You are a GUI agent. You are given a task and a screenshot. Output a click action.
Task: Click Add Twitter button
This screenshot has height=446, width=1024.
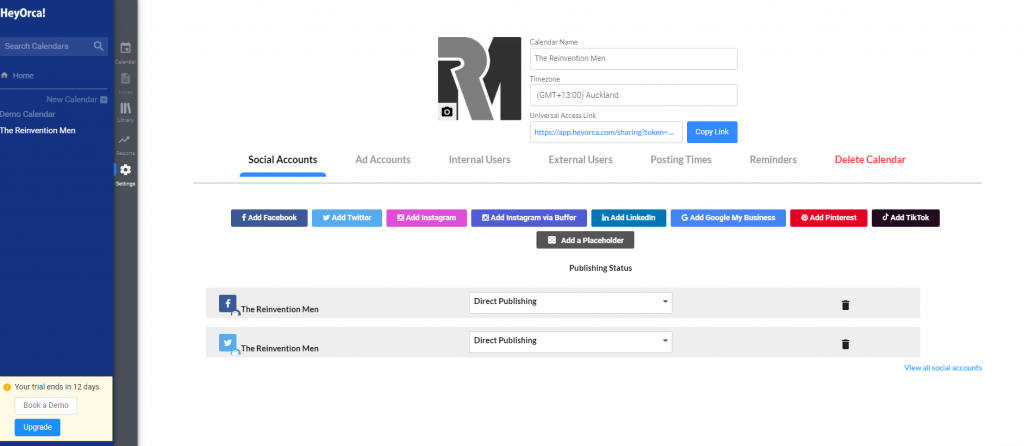click(x=347, y=218)
